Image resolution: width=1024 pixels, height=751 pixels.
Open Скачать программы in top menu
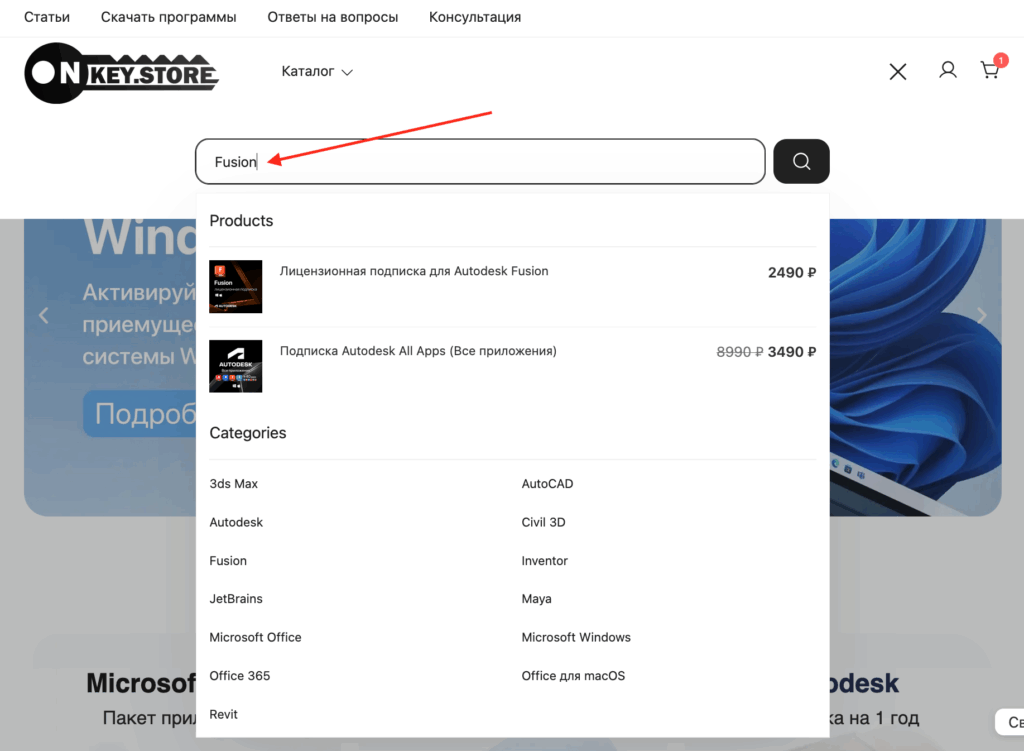coord(168,17)
